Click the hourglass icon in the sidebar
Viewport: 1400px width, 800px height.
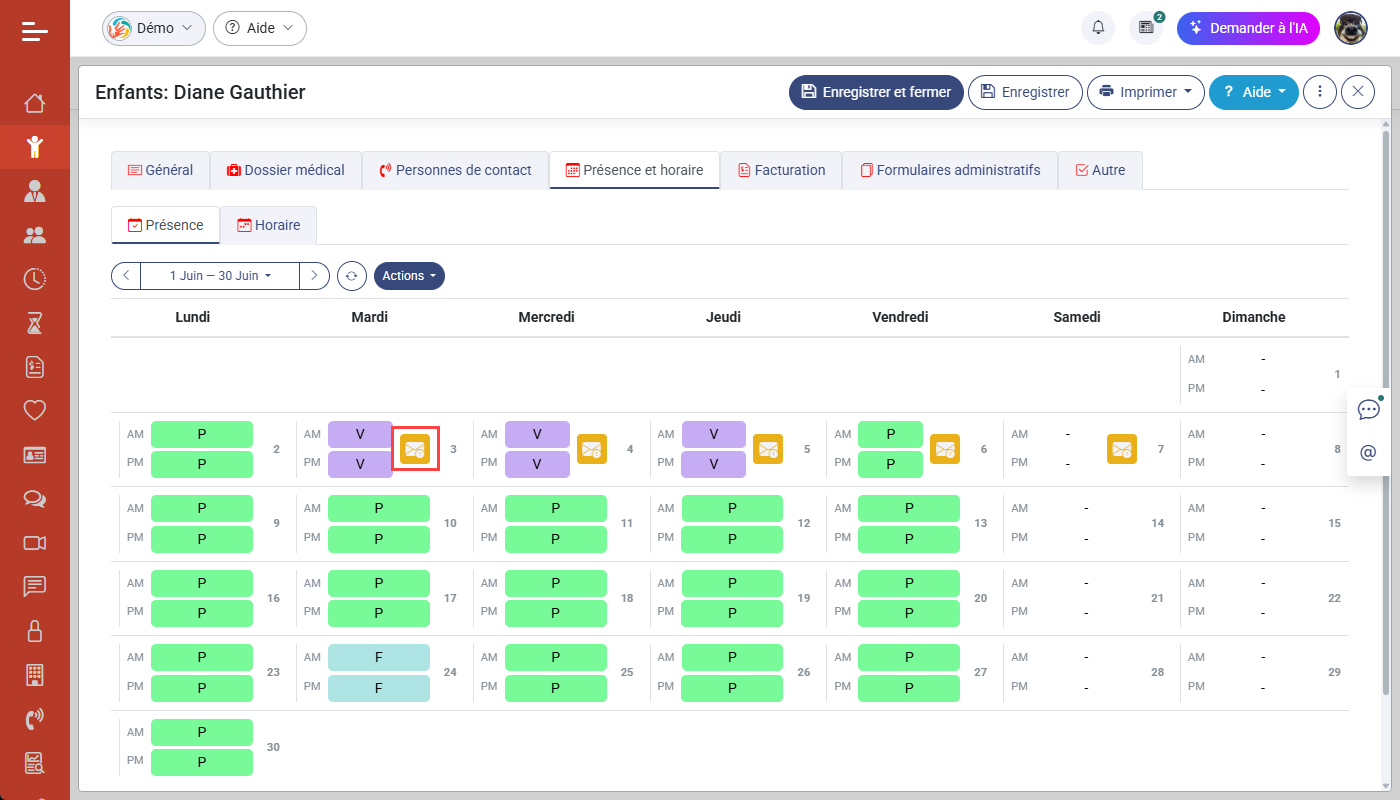coord(35,323)
